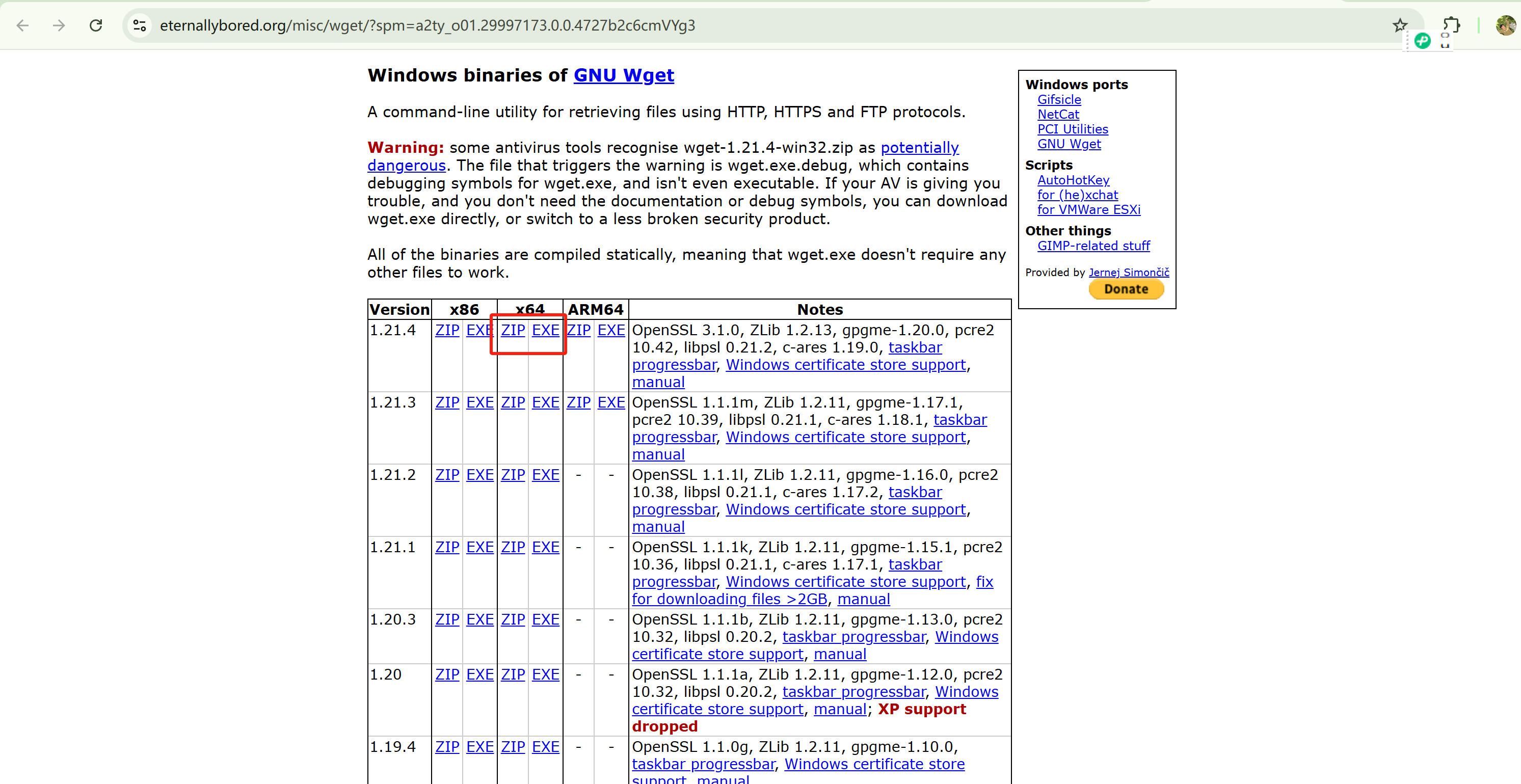Screen dimensions: 1521x784
Task: Download 1.21.4 x86 EXE
Action: [479, 330]
